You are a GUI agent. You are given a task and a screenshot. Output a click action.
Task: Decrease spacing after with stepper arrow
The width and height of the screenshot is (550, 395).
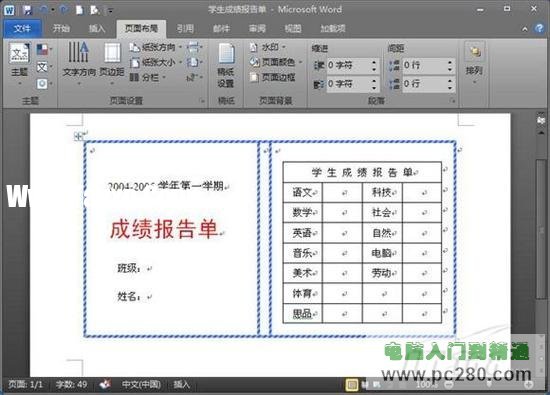(x=450, y=87)
